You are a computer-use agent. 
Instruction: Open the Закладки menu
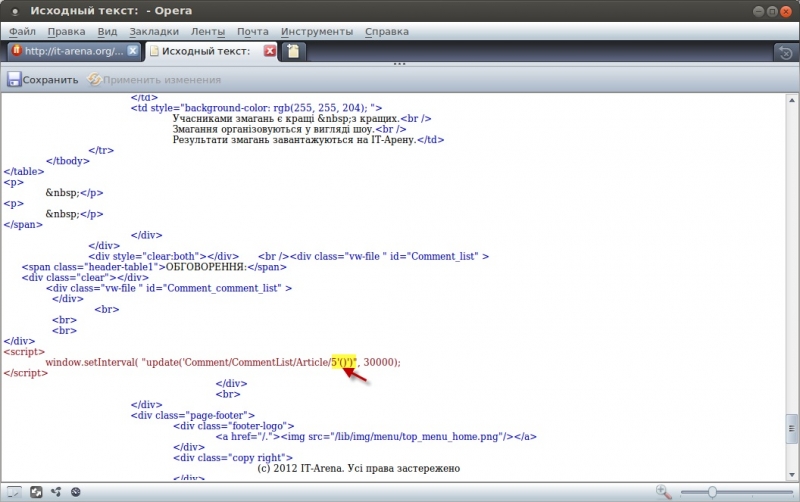tap(154, 32)
